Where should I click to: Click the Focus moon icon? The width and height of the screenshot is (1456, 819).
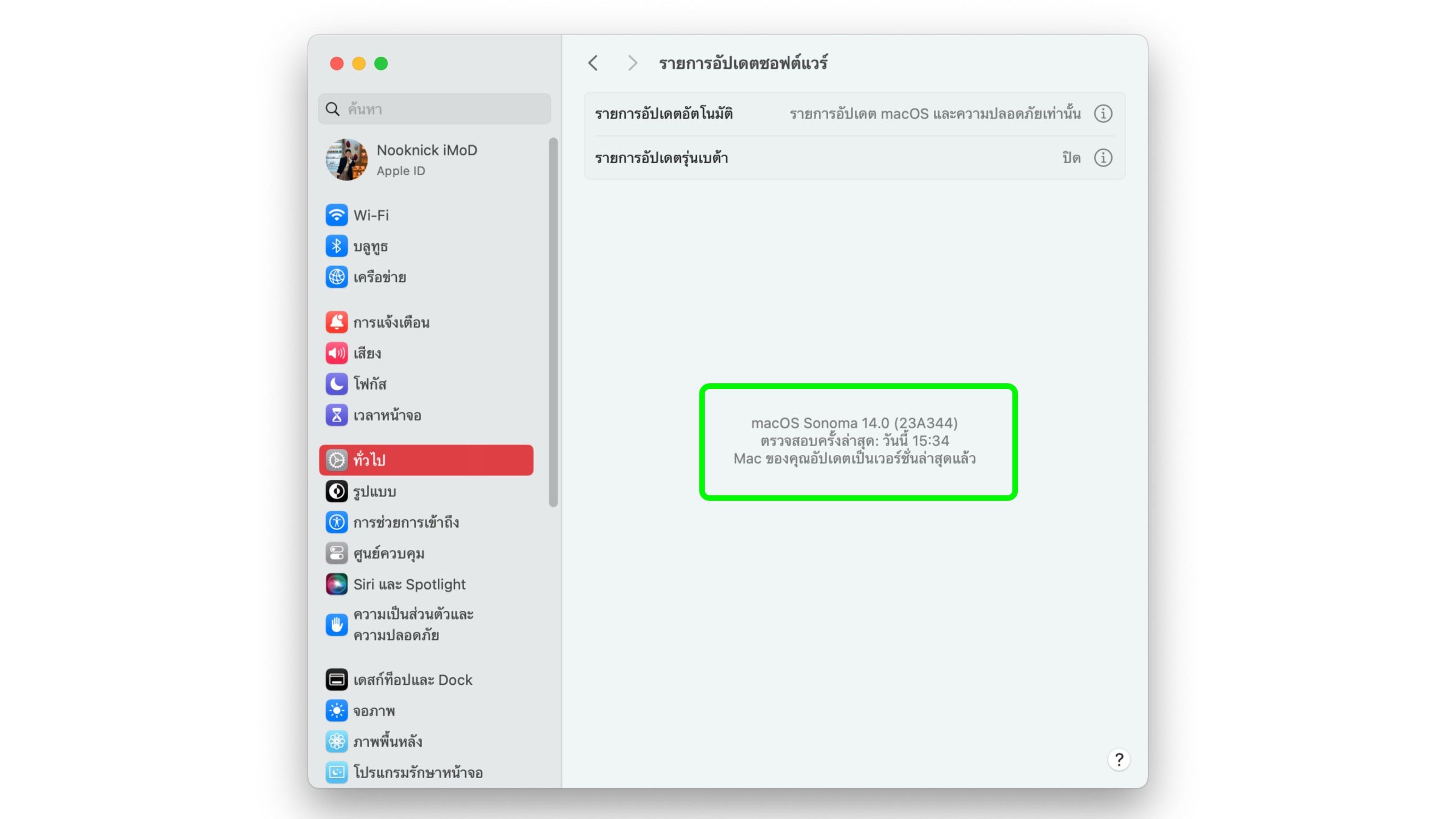(x=336, y=384)
